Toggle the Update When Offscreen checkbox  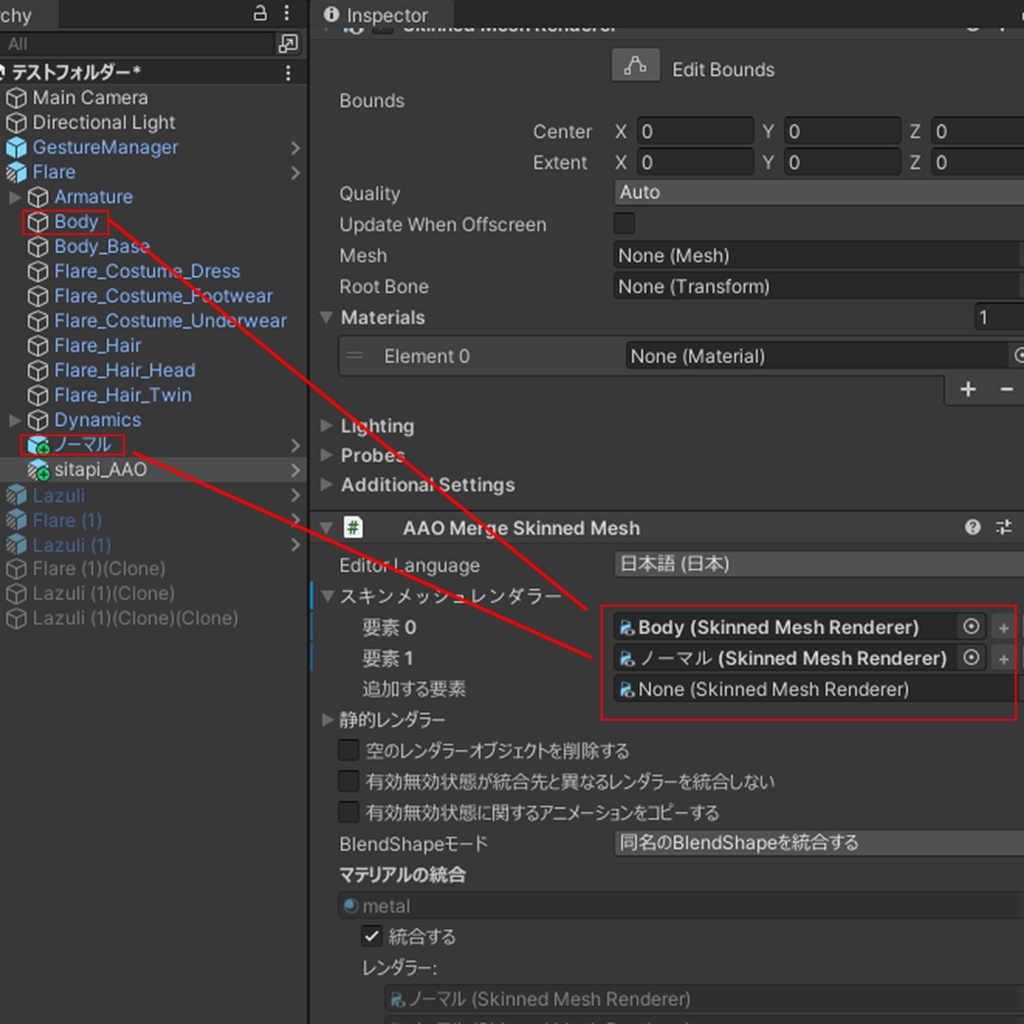point(624,223)
